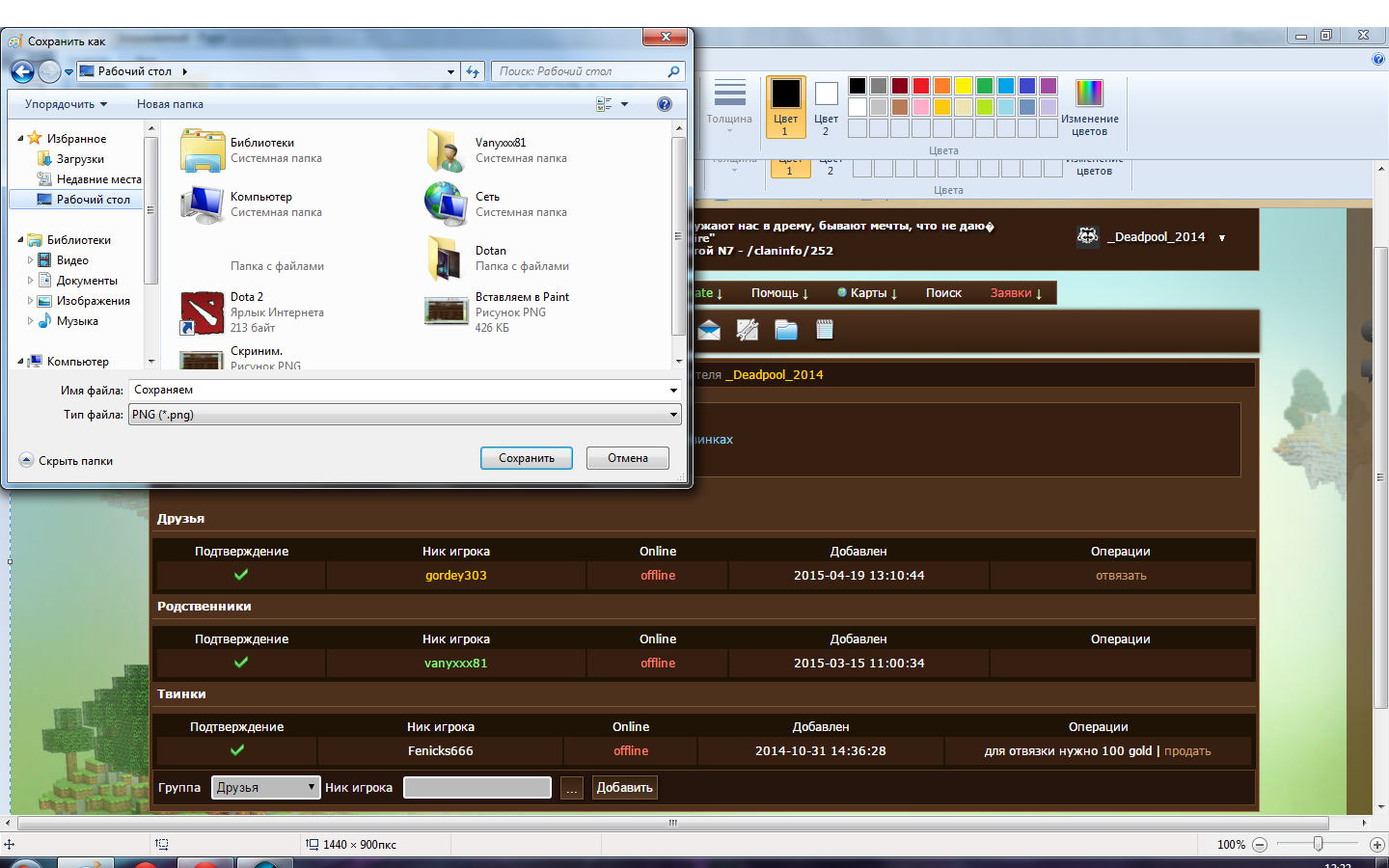Click vanyxxx81 player name
This screenshot has height=868, width=1389.
(455, 664)
